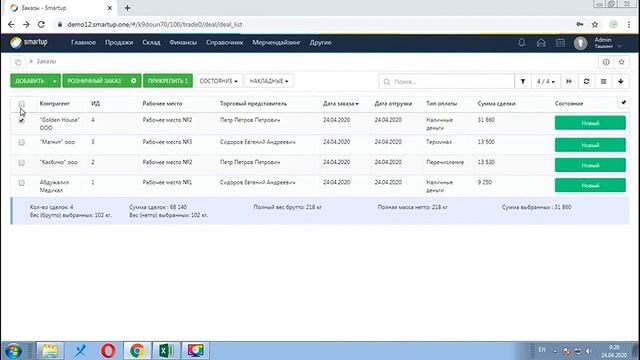Bookmark this page star in address bar
640x360 pixels.
595,24
